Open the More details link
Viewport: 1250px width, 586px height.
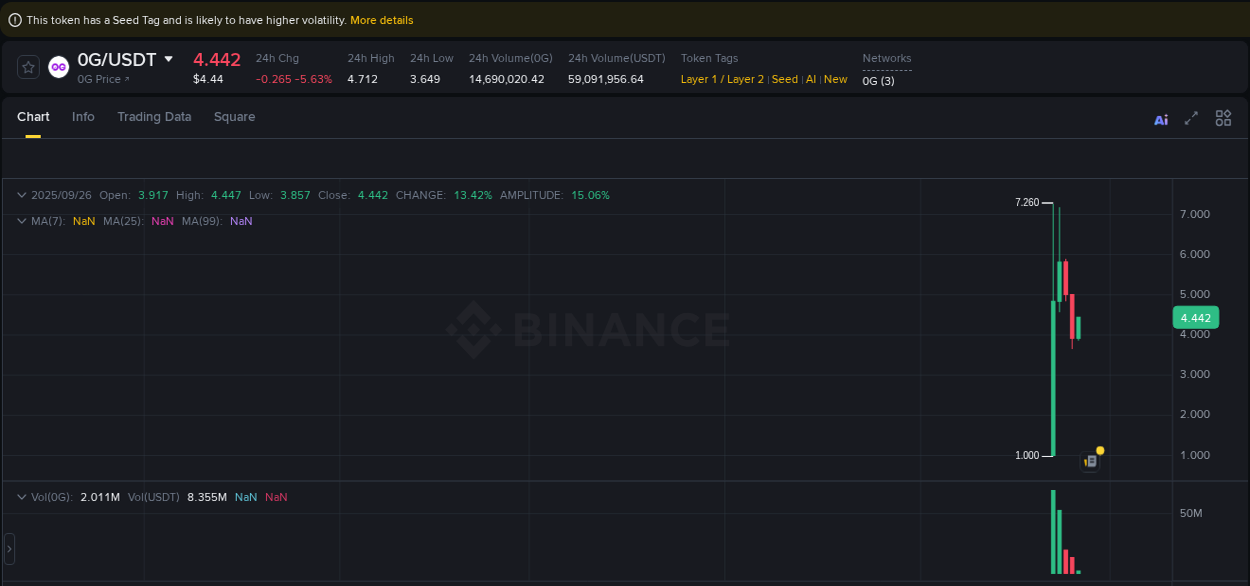point(381,19)
